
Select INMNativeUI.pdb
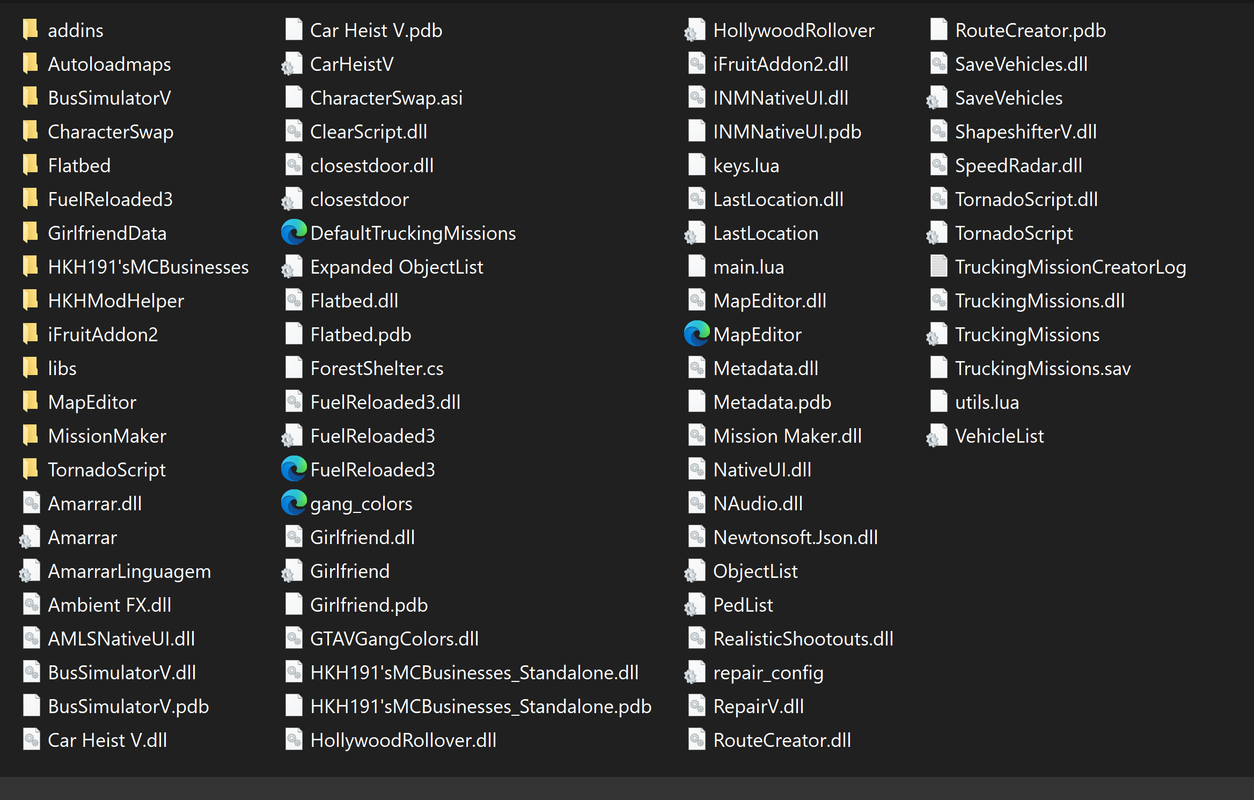coord(774,132)
